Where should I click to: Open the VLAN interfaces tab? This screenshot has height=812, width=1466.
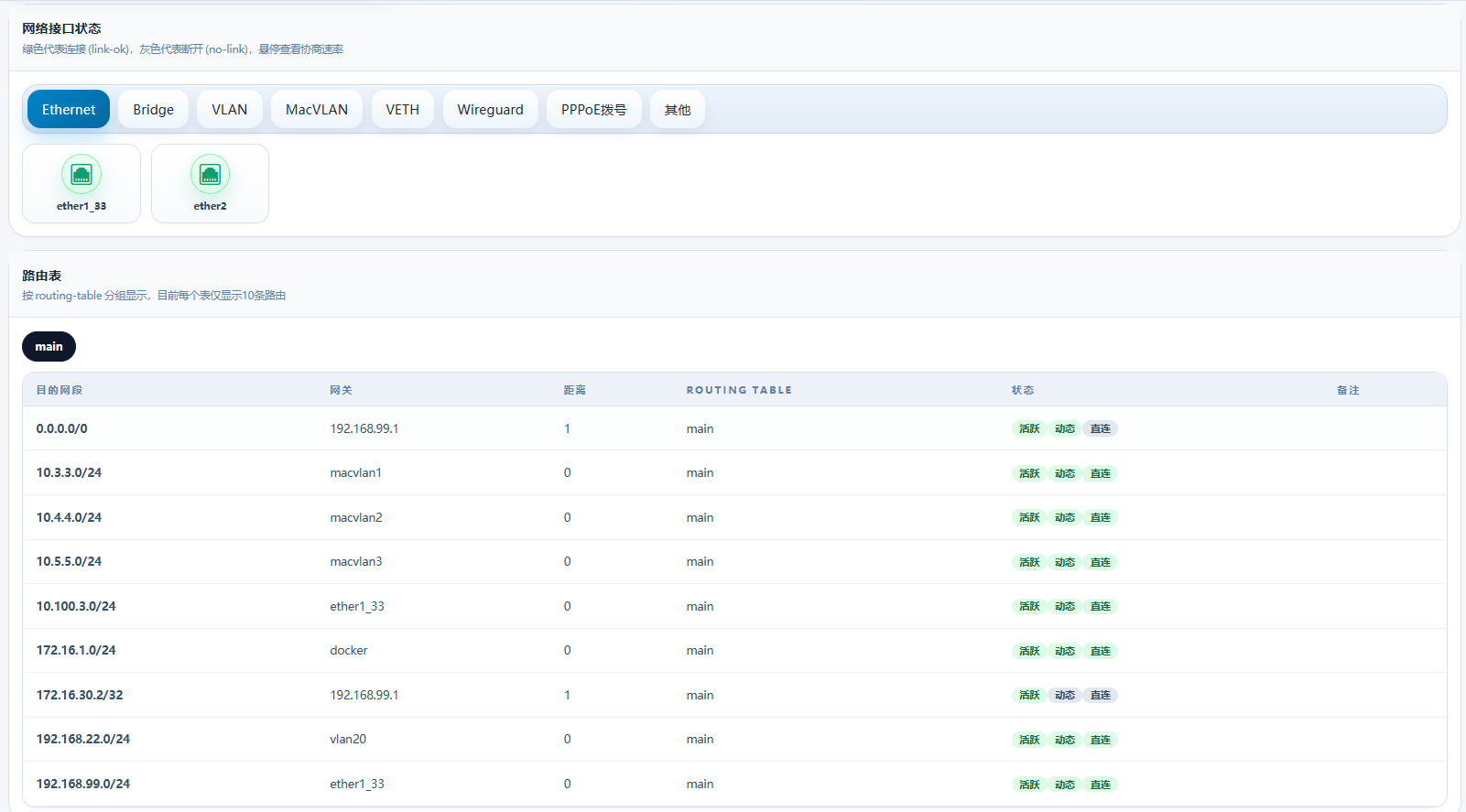(x=229, y=110)
